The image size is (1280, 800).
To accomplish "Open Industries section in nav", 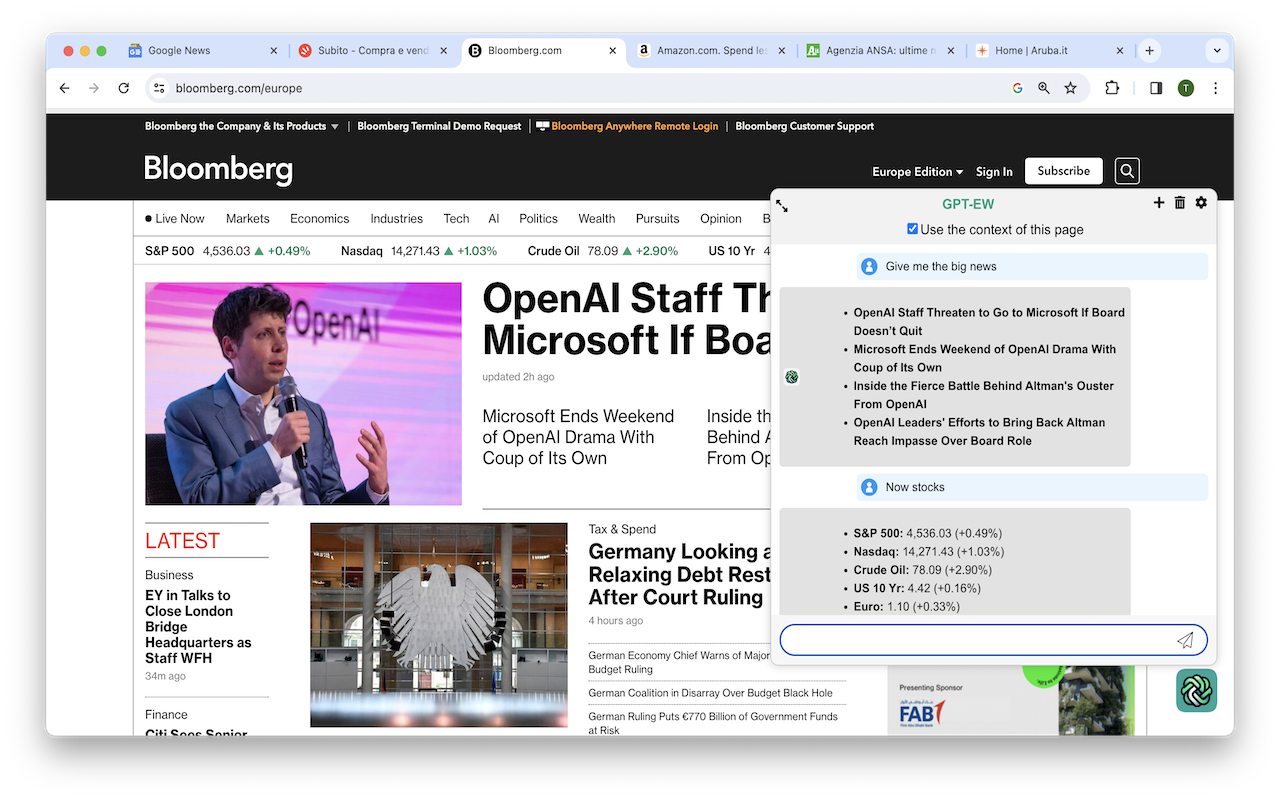I will [396, 218].
